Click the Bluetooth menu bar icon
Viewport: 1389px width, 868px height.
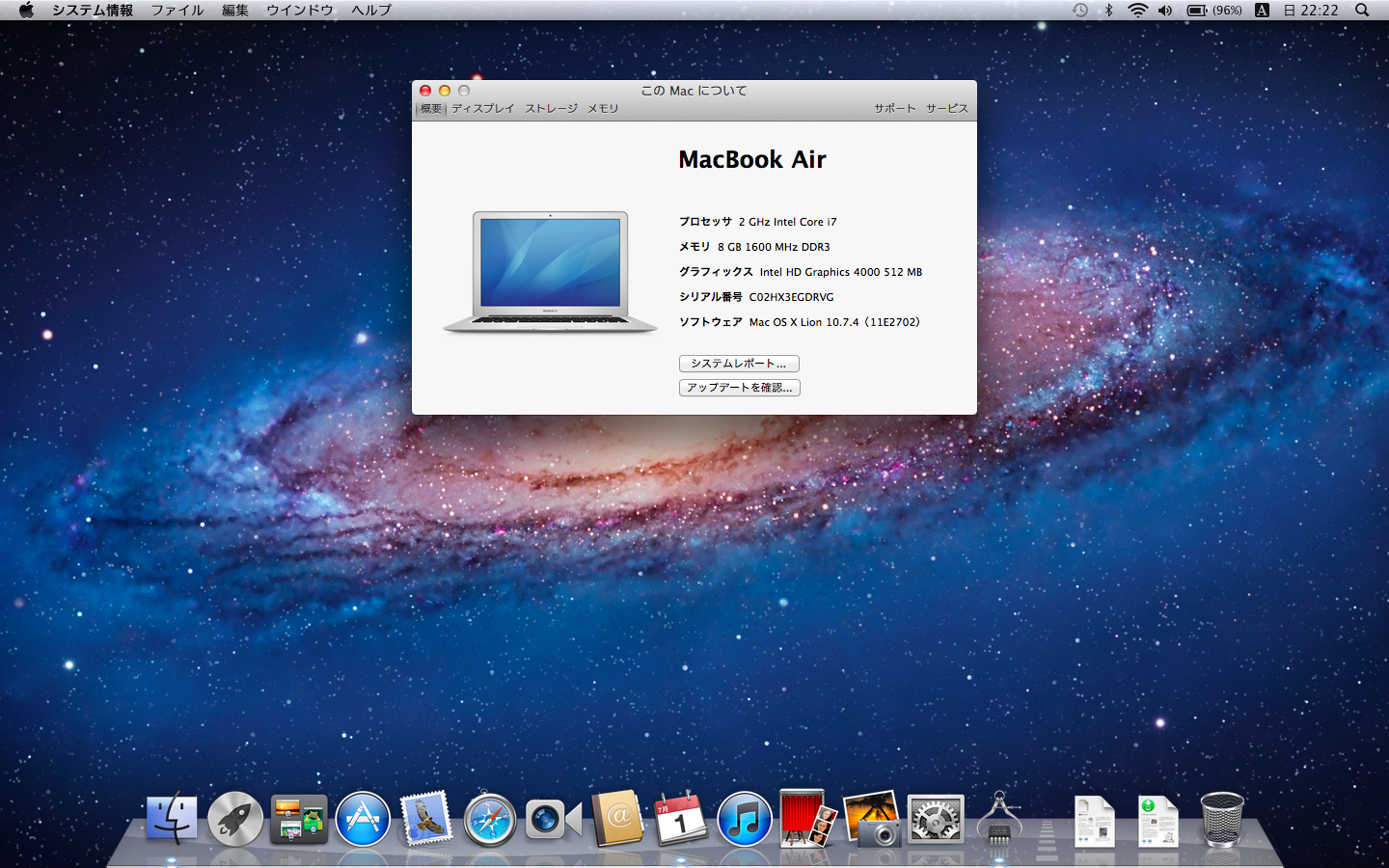(x=1109, y=11)
